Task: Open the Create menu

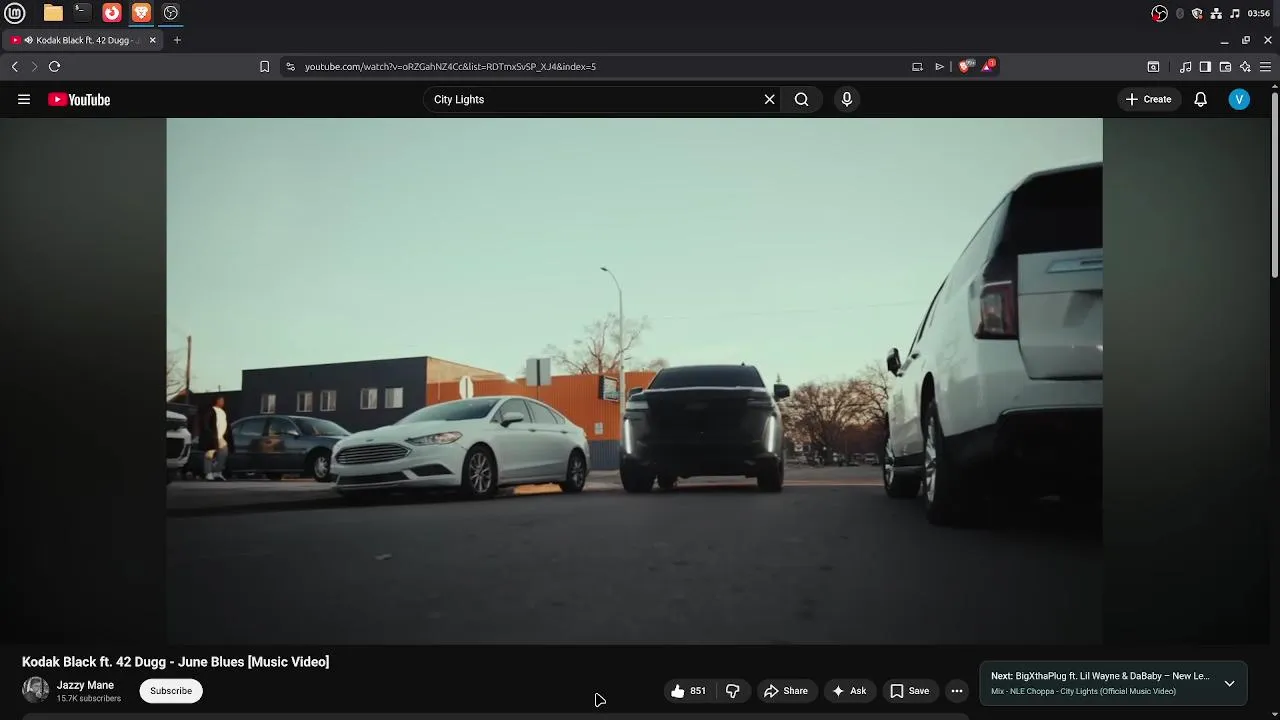Action: pyautogui.click(x=1148, y=99)
